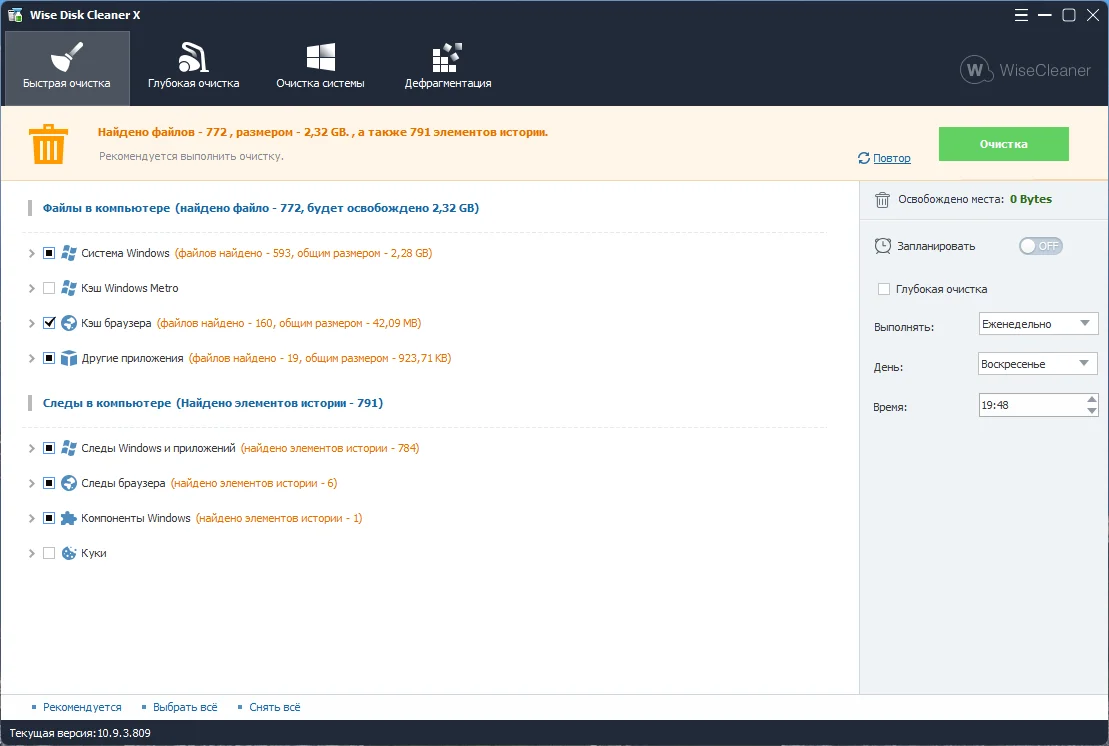Click the WiseCleaner logo
This screenshot has height=746, width=1109.
click(1025, 70)
